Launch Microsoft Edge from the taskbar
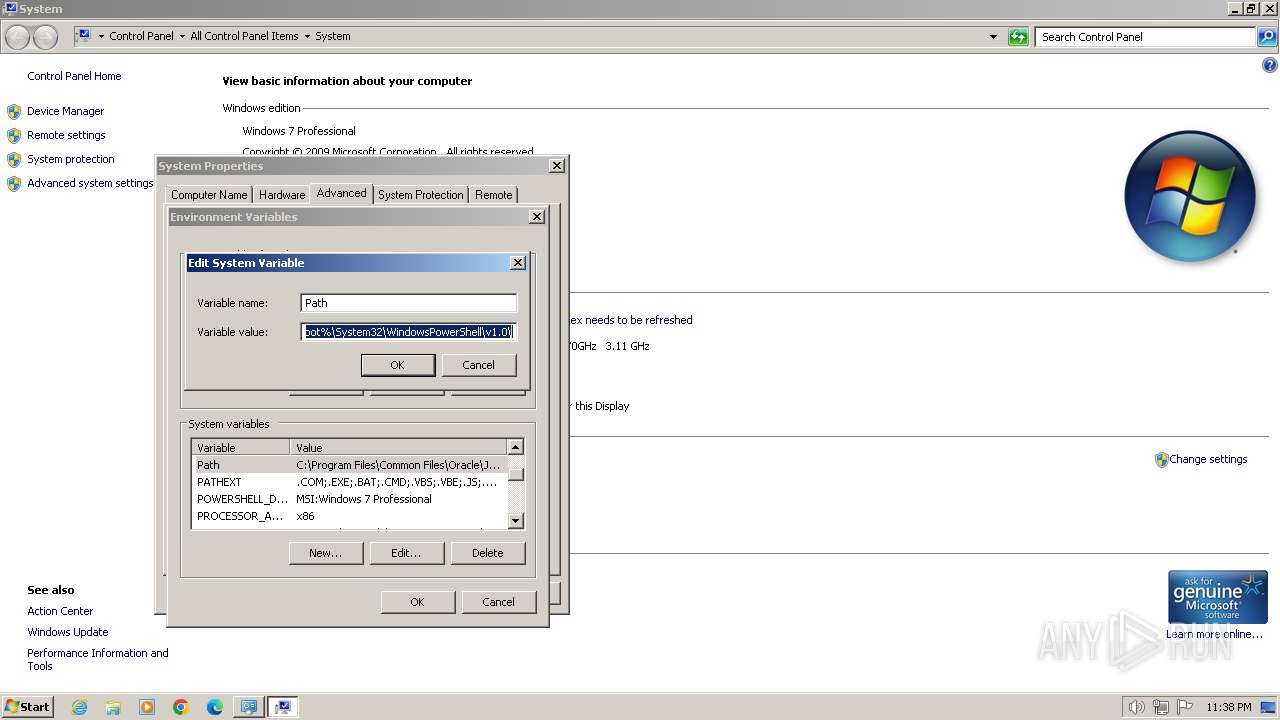 (215, 707)
